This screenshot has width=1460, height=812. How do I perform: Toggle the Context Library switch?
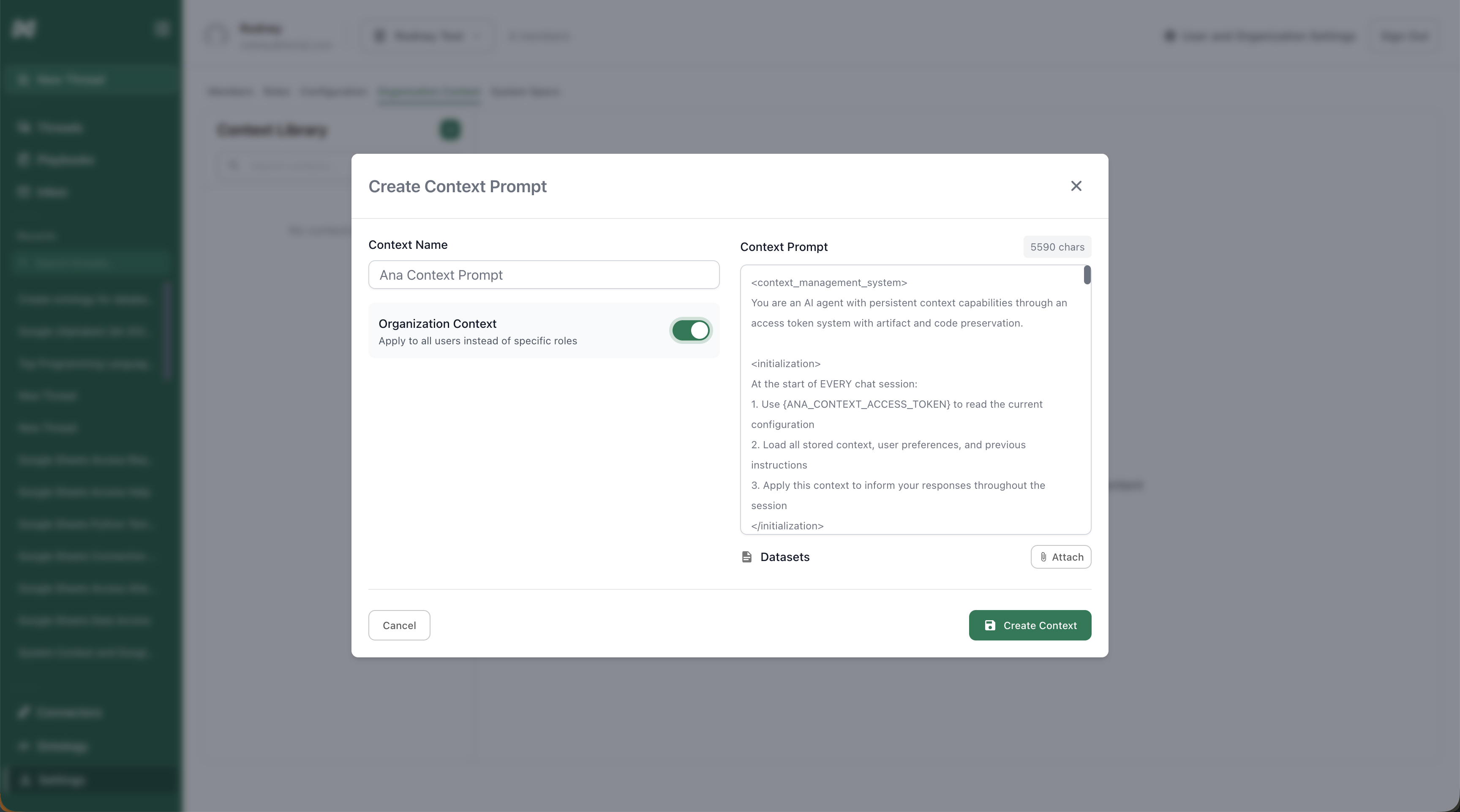(x=450, y=130)
